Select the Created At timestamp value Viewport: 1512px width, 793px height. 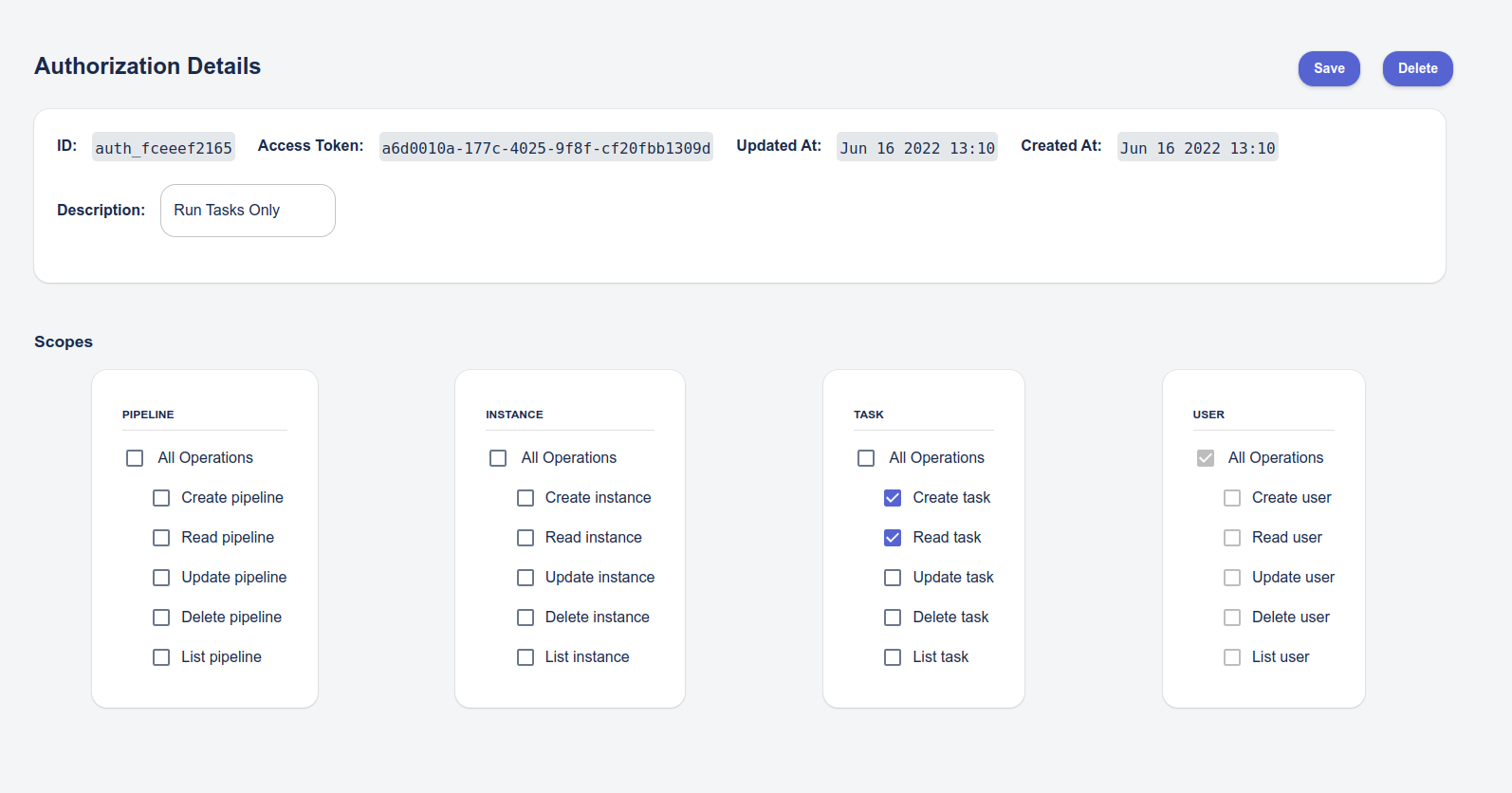point(1197,147)
